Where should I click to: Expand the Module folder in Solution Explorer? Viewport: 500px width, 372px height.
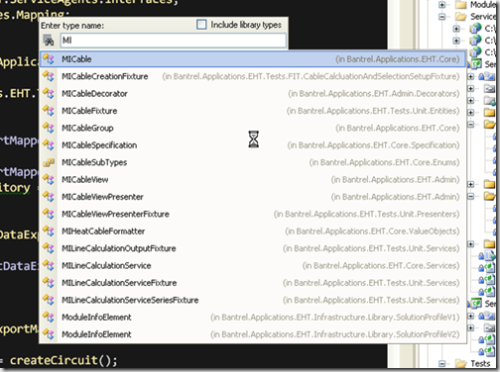tap(442, 5)
